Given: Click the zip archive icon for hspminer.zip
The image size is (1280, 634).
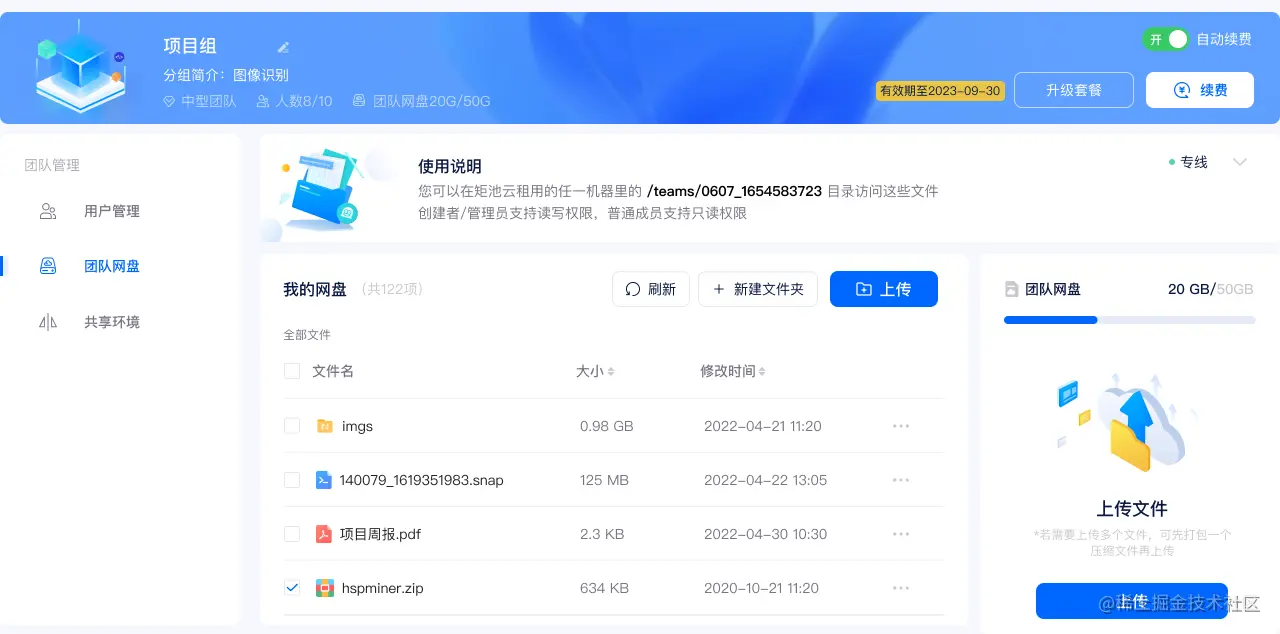Looking at the screenshot, I should (324, 588).
